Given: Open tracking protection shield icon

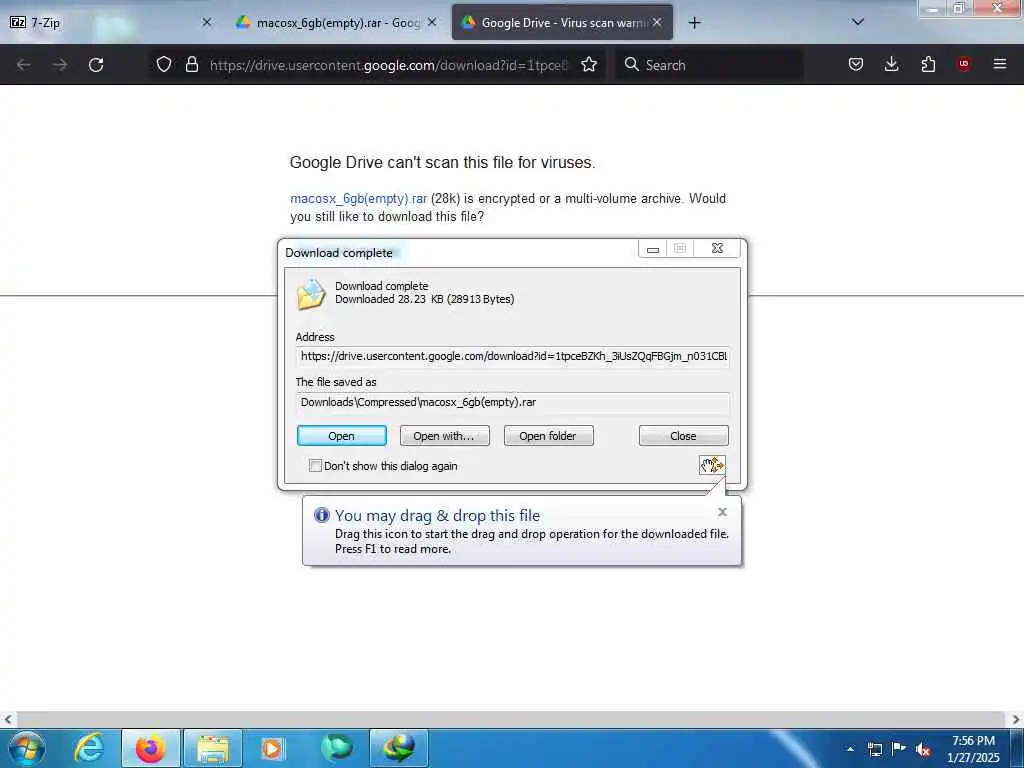Looking at the screenshot, I should point(164,64).
